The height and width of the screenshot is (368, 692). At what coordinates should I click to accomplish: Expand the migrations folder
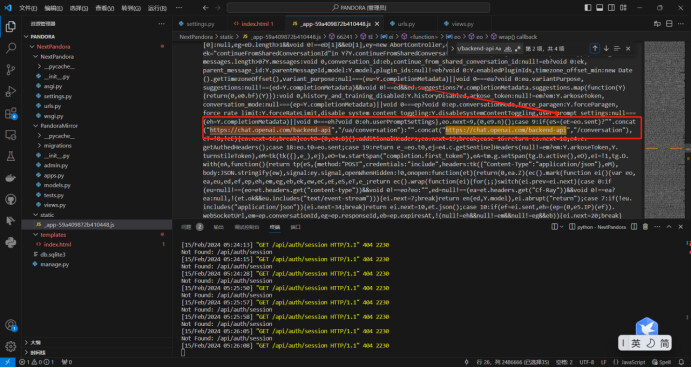coord(39,146)
